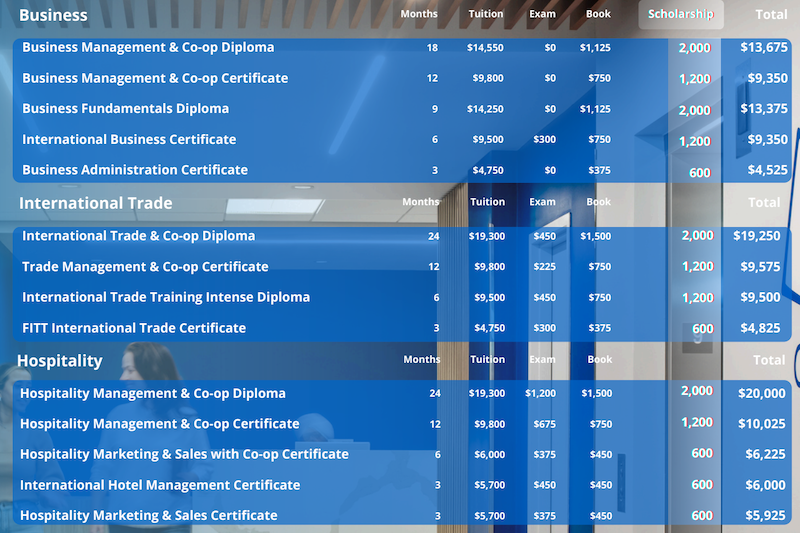Click Business Management & Co-op Certificate row name

coord(155,78)
